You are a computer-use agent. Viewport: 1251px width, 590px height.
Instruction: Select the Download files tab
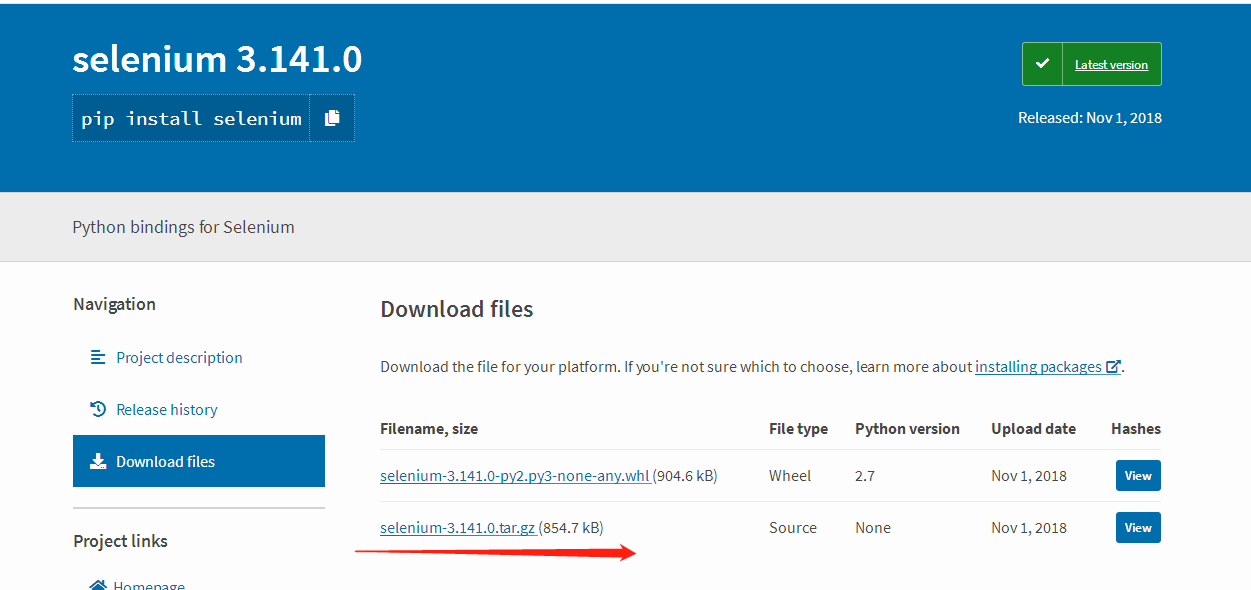pyautogui.click(x=199, y=461)
